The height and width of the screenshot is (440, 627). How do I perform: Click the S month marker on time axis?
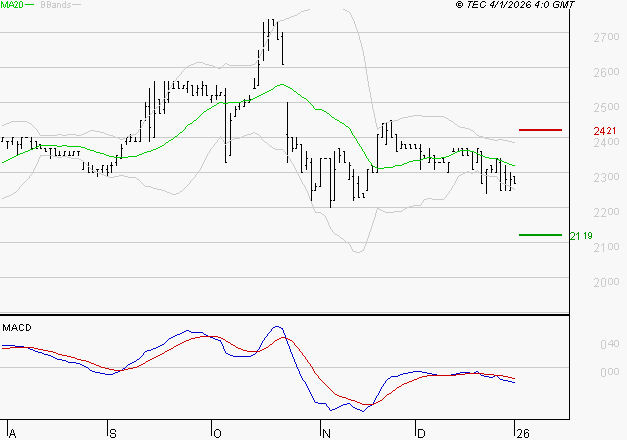click(113, 434)
